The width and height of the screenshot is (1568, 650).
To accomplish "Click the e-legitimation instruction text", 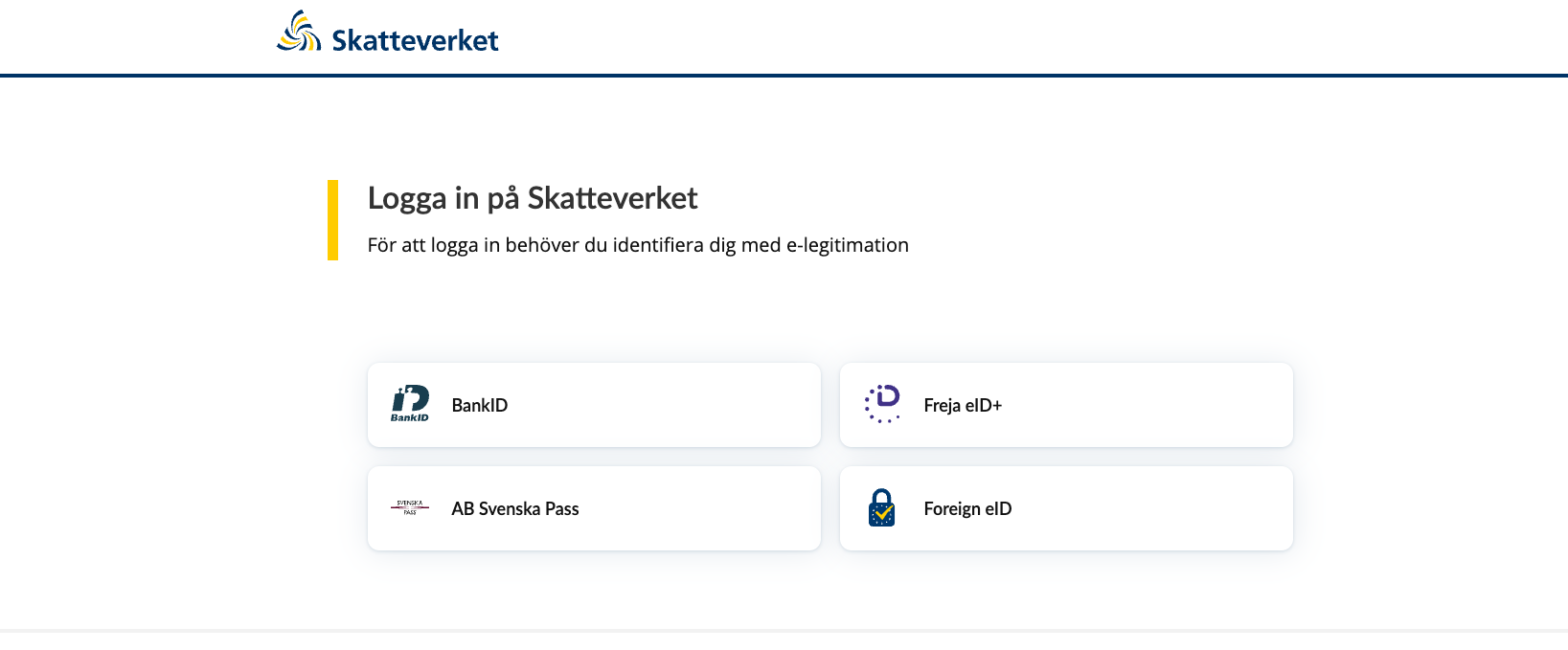I will 638,245.
